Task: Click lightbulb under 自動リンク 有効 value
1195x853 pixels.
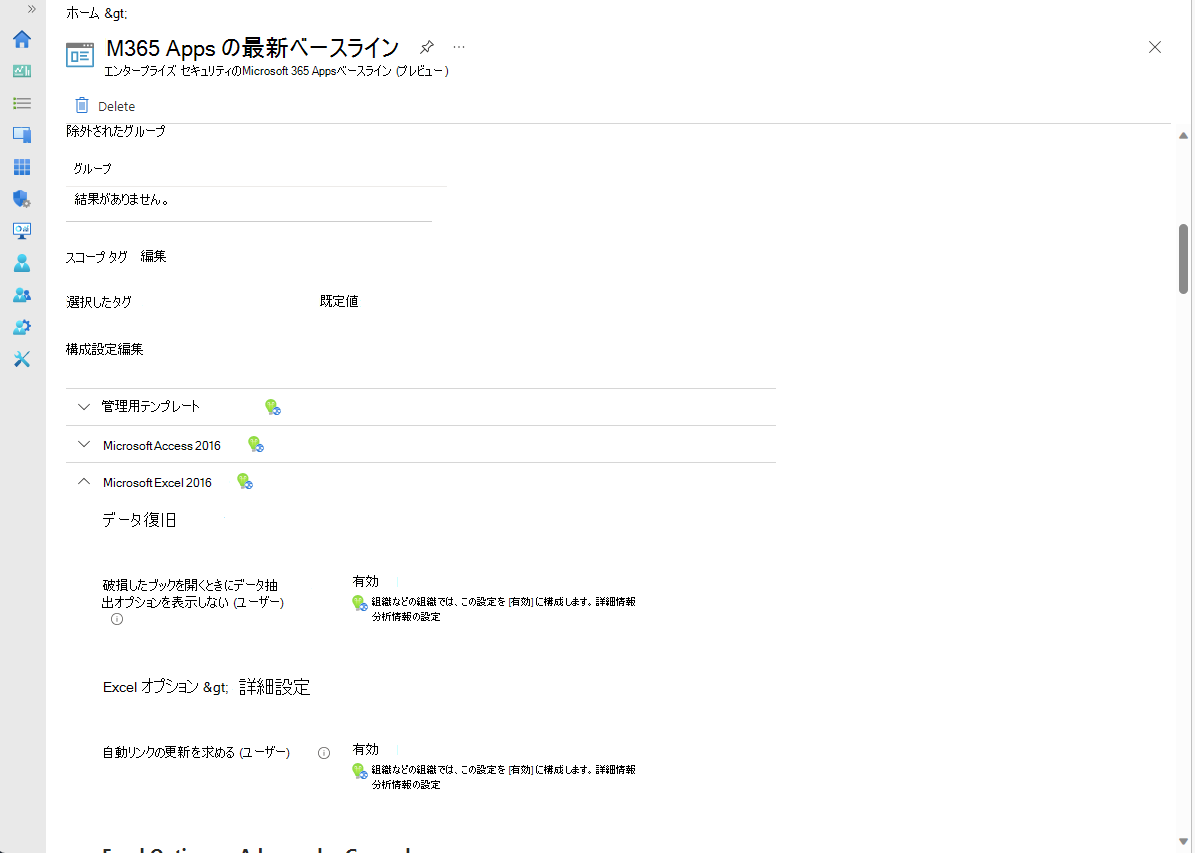Action: 360,771
